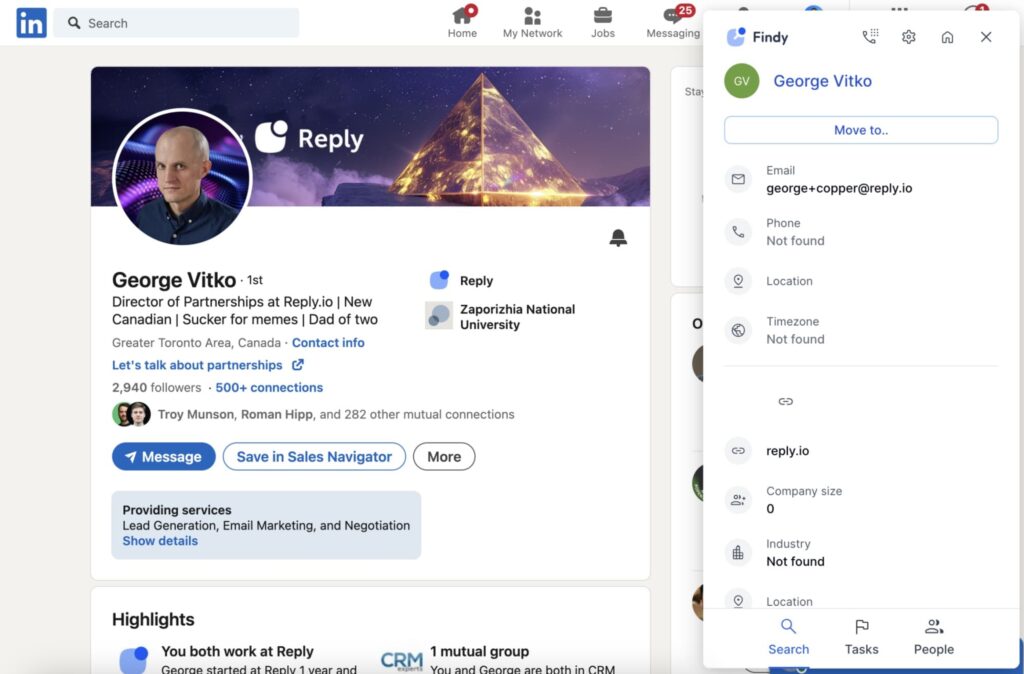Viewport: 1024px width, 674px height.
Task: Open Findy settings gear
Action: (908, 36)
